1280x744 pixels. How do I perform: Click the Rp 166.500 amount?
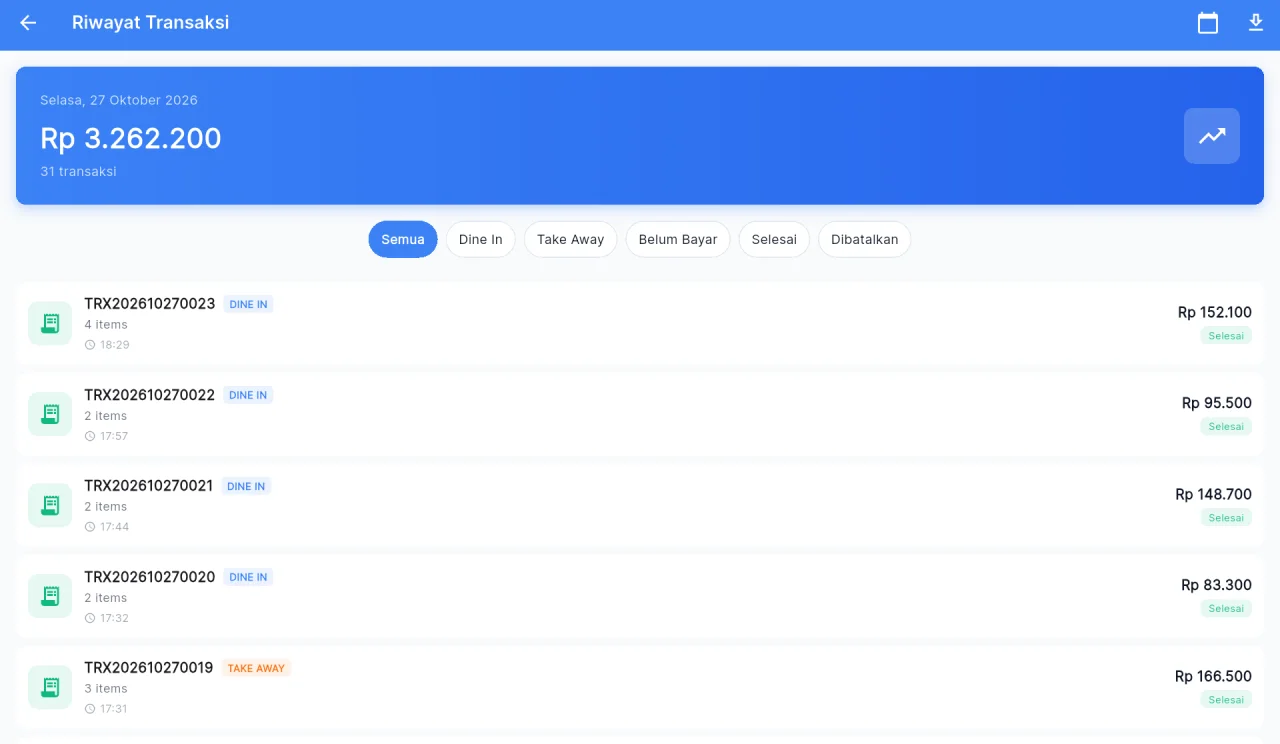pos(1214,676)
